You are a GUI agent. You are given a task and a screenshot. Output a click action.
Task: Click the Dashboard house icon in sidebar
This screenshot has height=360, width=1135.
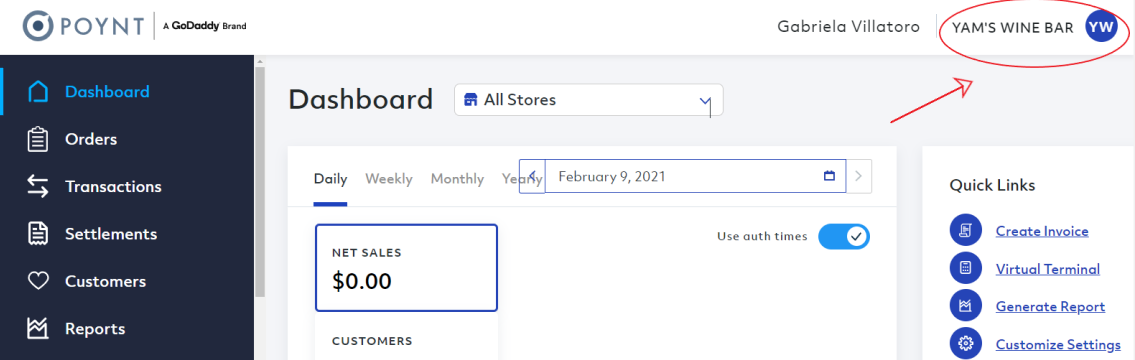coord(38,92)
